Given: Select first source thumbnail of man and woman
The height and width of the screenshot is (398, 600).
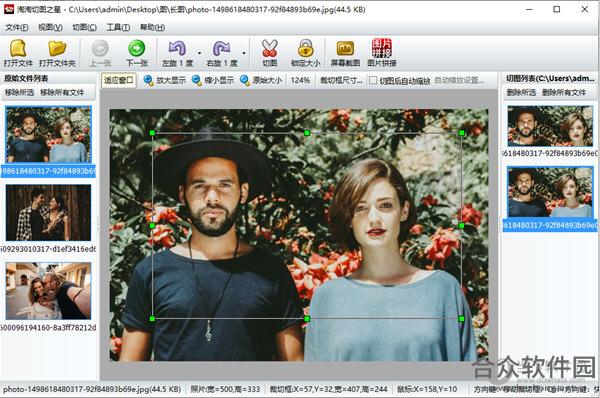Looking at the screenshot, I should [x=48, y=134].
